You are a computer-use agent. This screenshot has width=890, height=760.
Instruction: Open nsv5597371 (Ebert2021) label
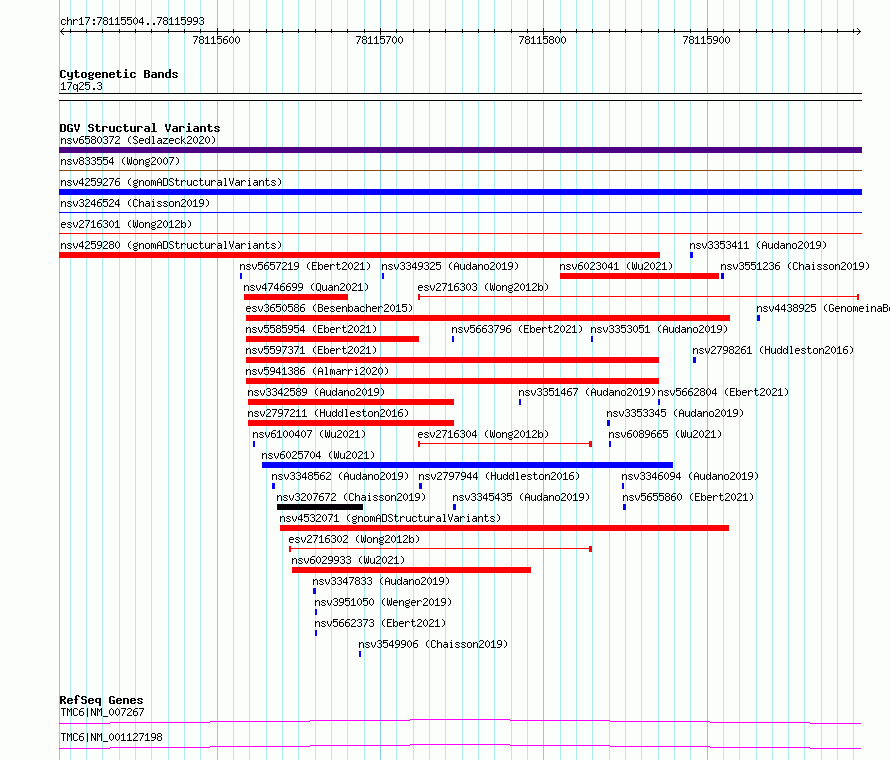pyautogui.click(x=311, y=350)
